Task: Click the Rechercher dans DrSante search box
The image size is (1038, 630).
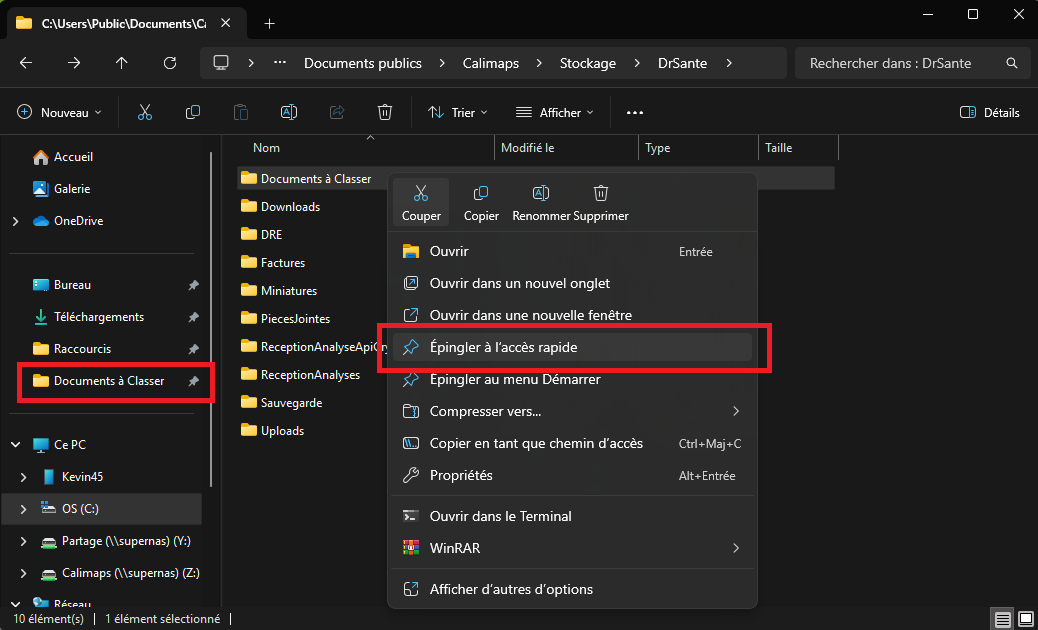Action: [x=890, y=63]
